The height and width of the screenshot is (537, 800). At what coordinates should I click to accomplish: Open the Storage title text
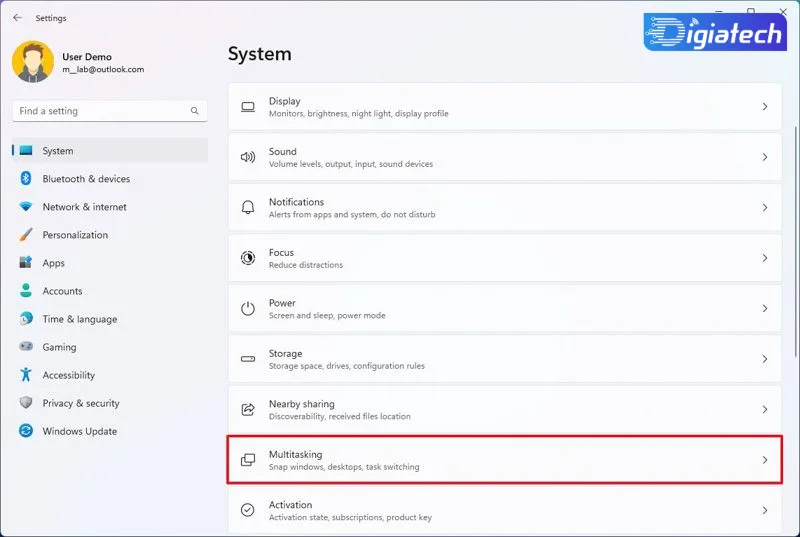point(286,353)
